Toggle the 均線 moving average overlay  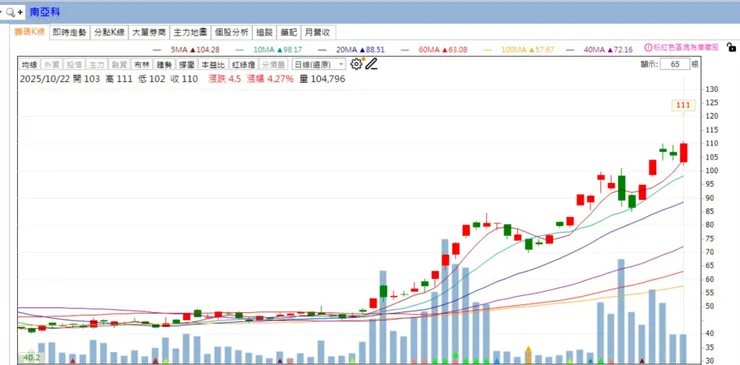(x=29, y=65)
